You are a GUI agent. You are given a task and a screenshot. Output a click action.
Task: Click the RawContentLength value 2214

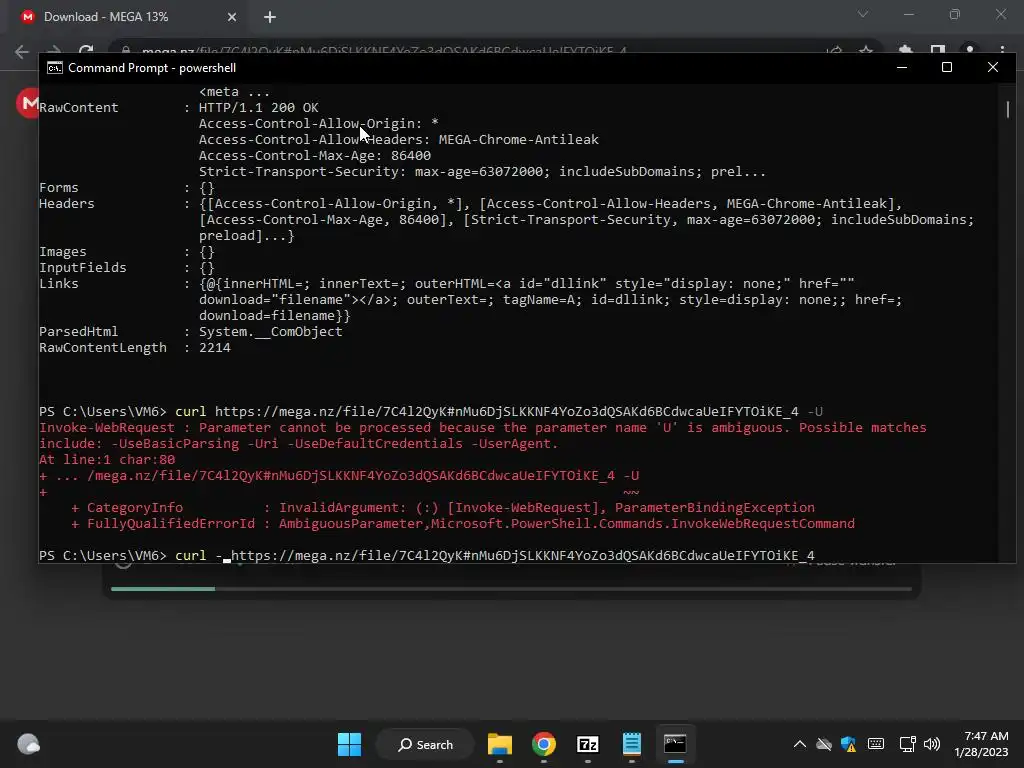pos(215,347)
